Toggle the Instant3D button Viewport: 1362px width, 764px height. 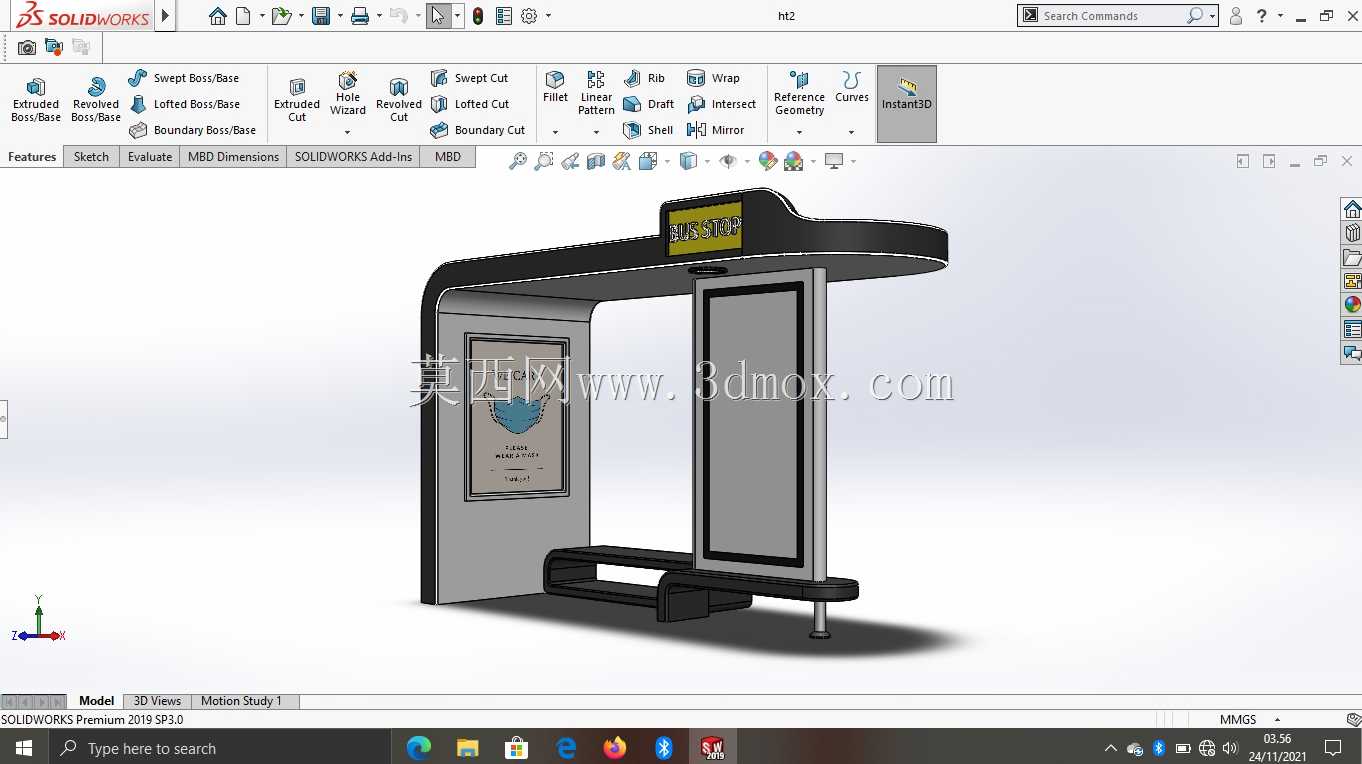click(907, 104)
